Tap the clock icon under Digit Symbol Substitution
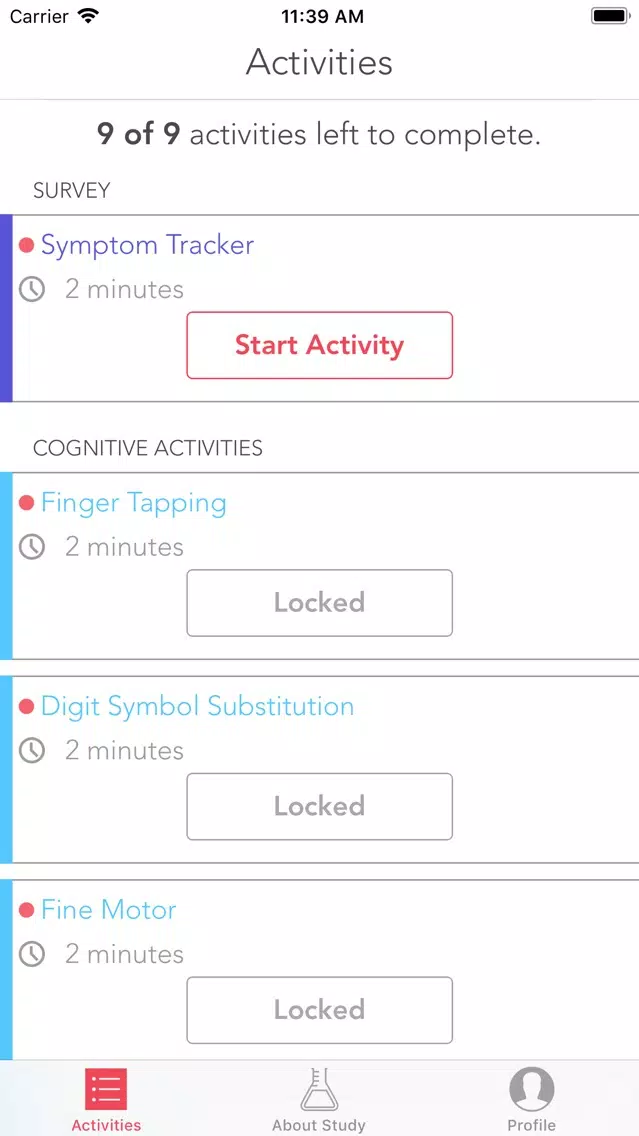Screen dimensions: 639x1136 point(32,751)
